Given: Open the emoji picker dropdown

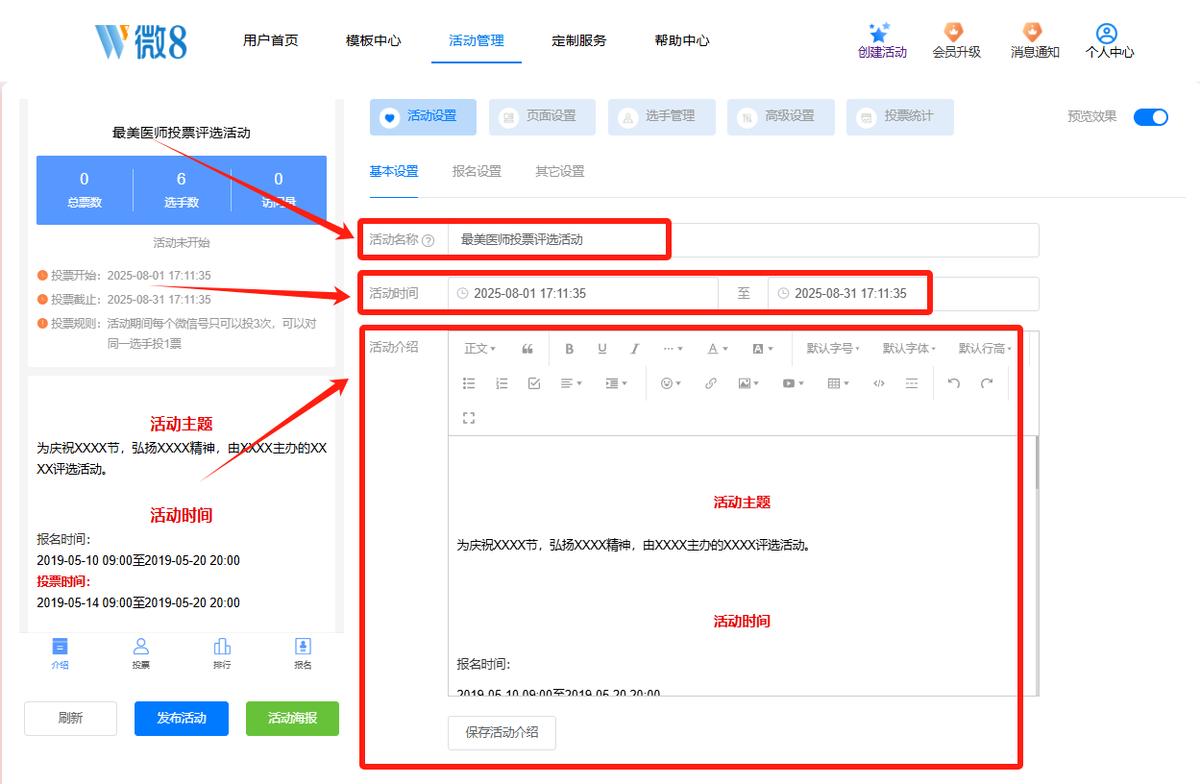Looking at the screenshot, I should tap(671, 383).
